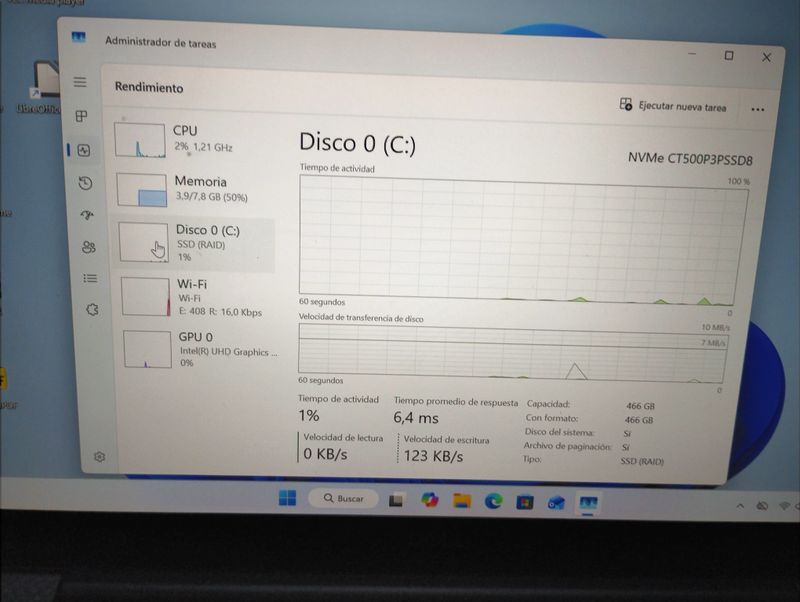Viewport: 800px width, 602px height.
Task: Open the Details list icon
Action: click(x=90, y=278)
